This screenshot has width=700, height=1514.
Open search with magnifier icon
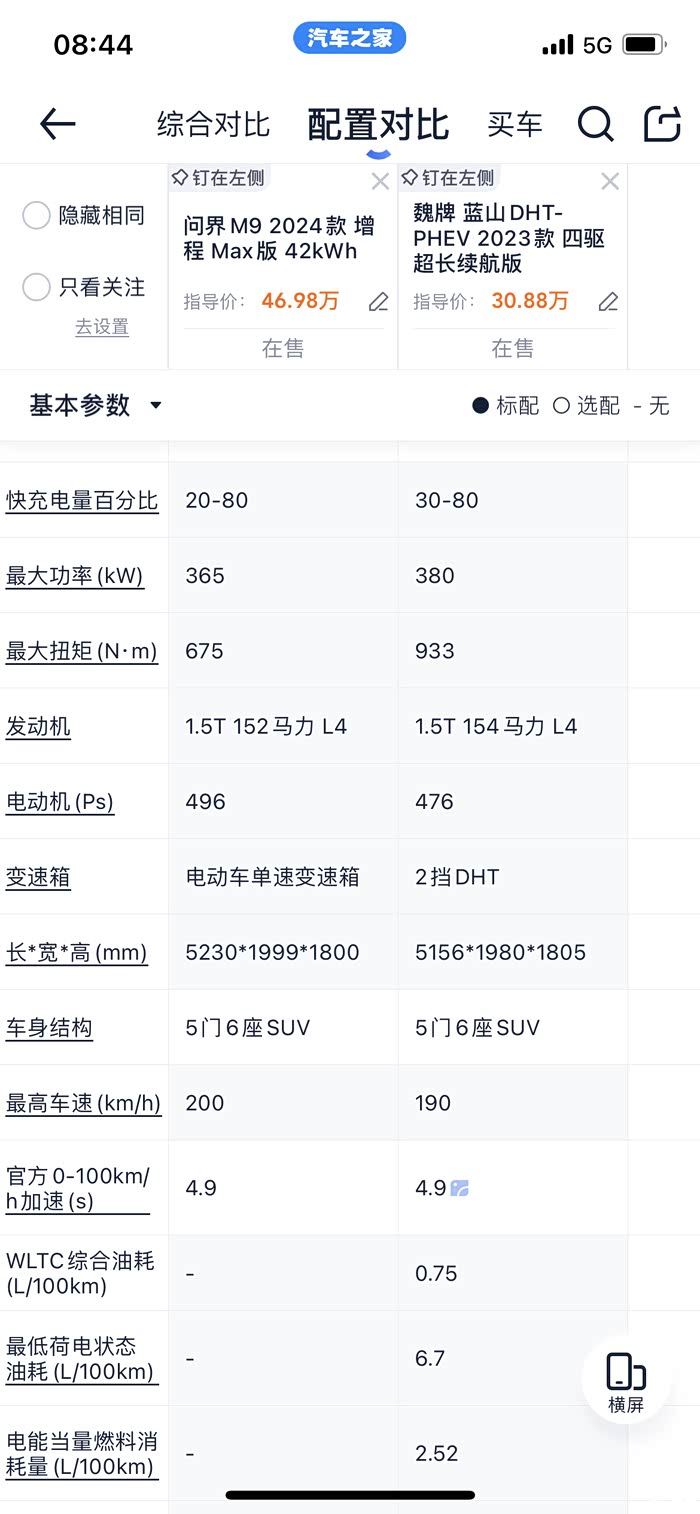pos(595,124)
